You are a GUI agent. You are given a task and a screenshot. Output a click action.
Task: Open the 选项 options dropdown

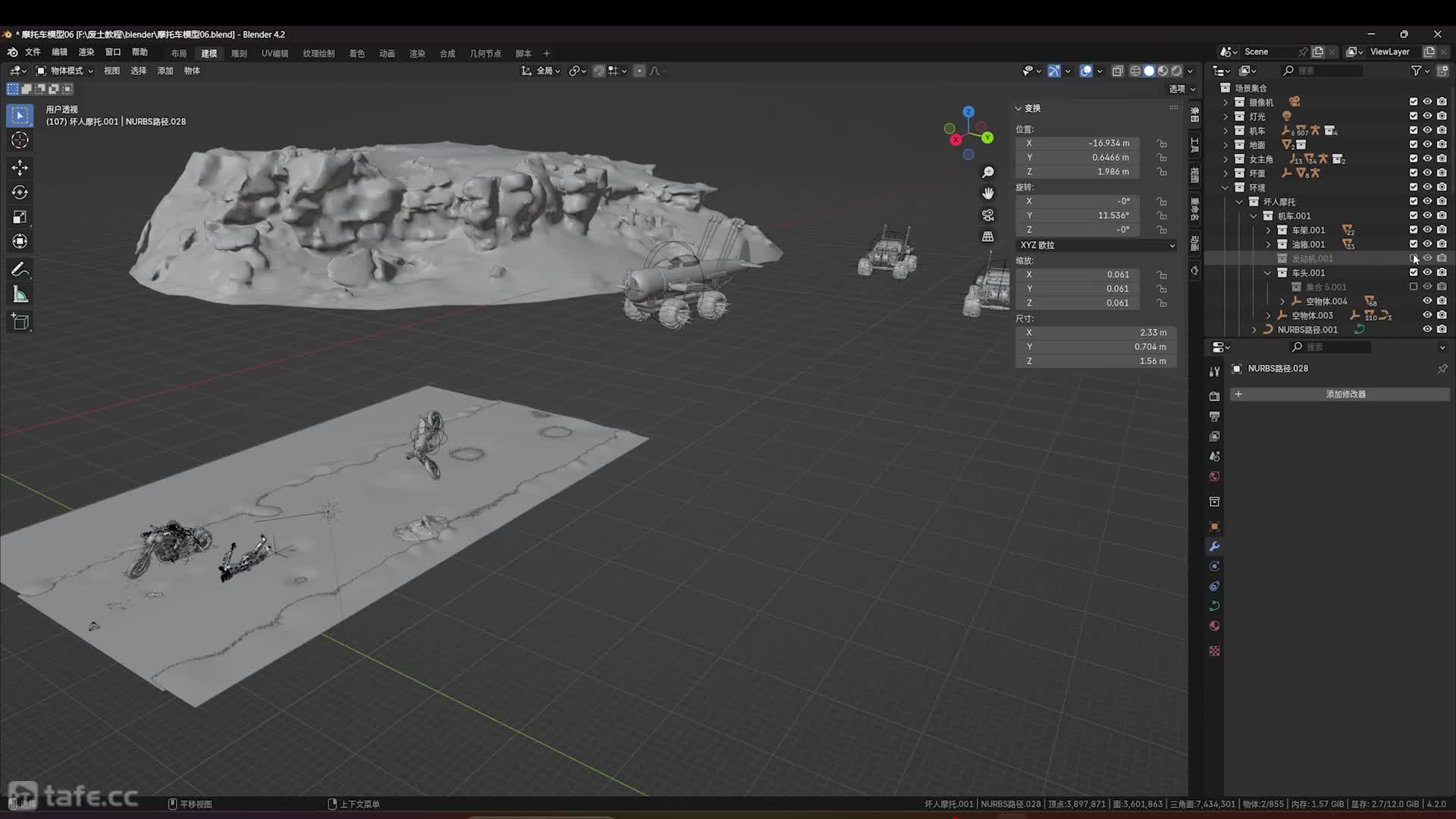(x=1181, y=89)
